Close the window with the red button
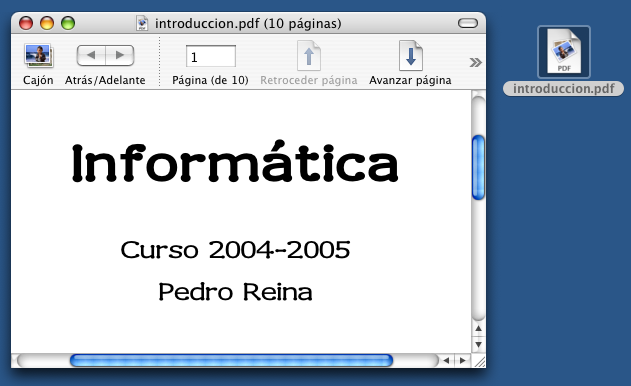Viewport: 631px width, 386px height. tap(26, 23)
